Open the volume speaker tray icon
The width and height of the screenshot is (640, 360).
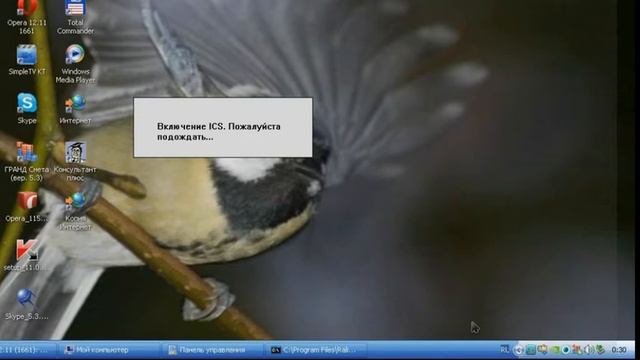click(x=588, y=350)
